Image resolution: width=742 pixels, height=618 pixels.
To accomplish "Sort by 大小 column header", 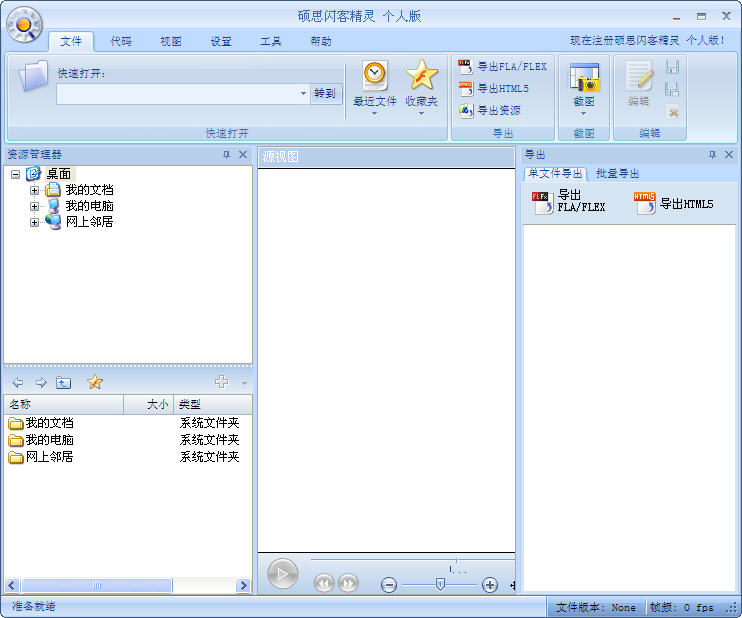I will click(x=149, y=404).
